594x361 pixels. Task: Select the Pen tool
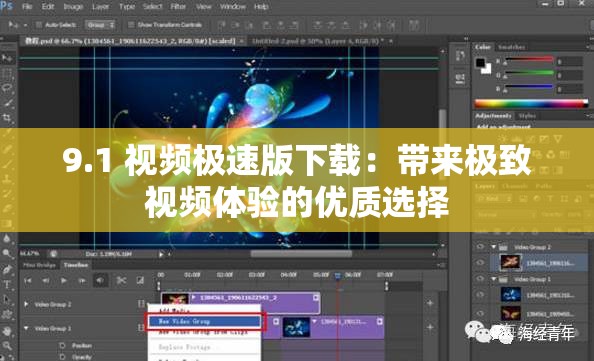click(7, 270)
